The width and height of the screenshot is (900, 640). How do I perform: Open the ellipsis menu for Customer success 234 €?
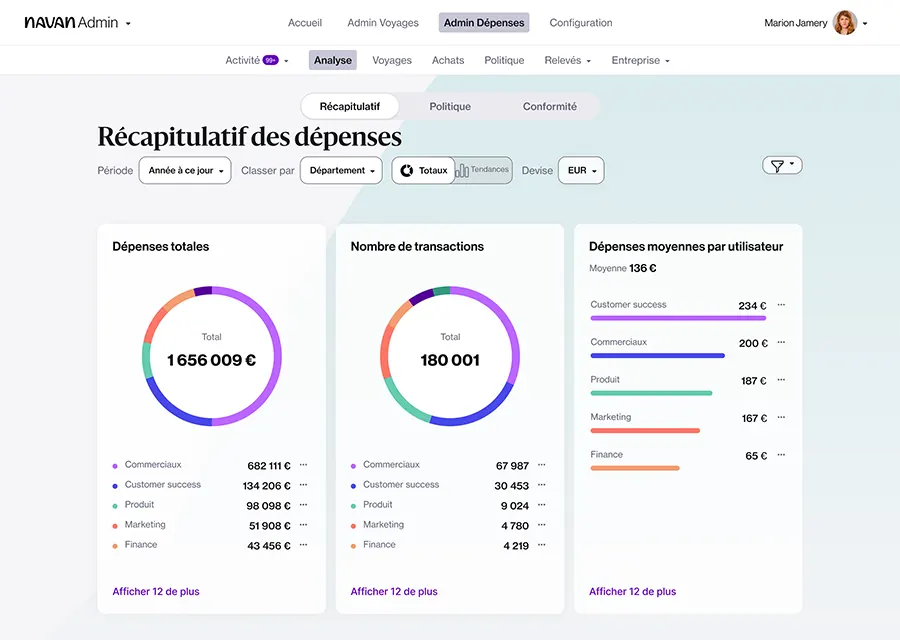coord(780,303)
